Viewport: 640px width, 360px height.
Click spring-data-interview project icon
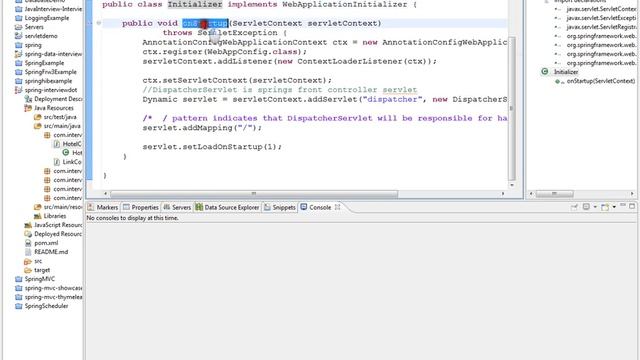coord(19,54)
